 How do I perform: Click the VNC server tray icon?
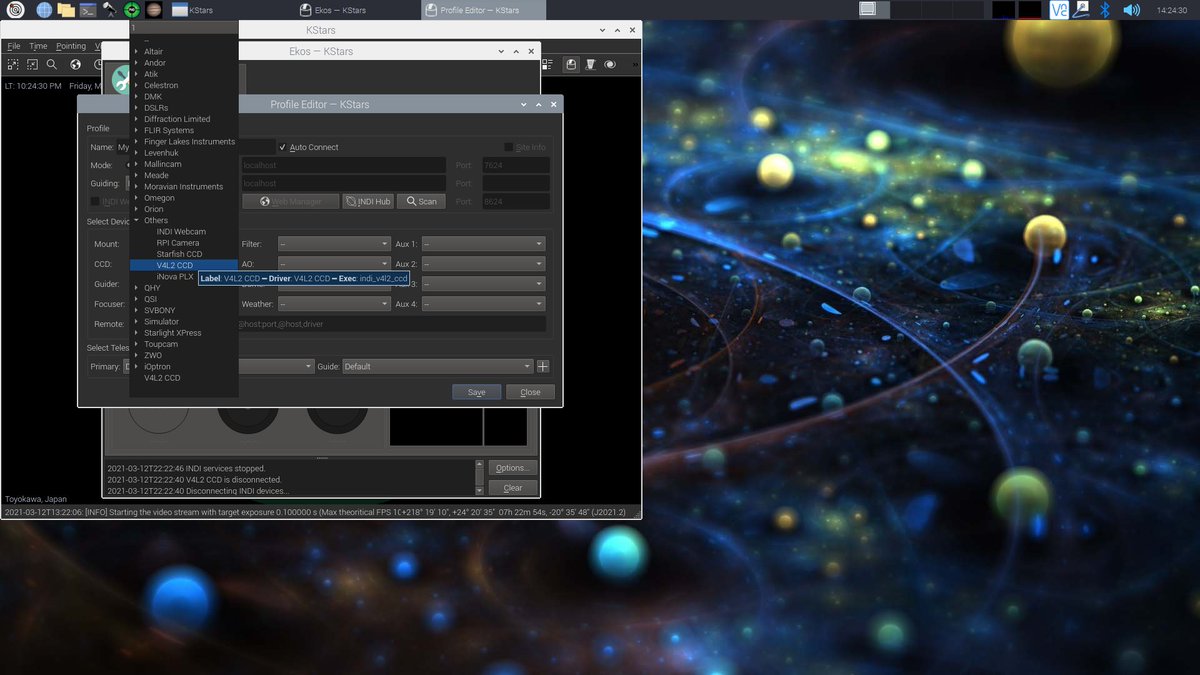tap(1059, 10)
